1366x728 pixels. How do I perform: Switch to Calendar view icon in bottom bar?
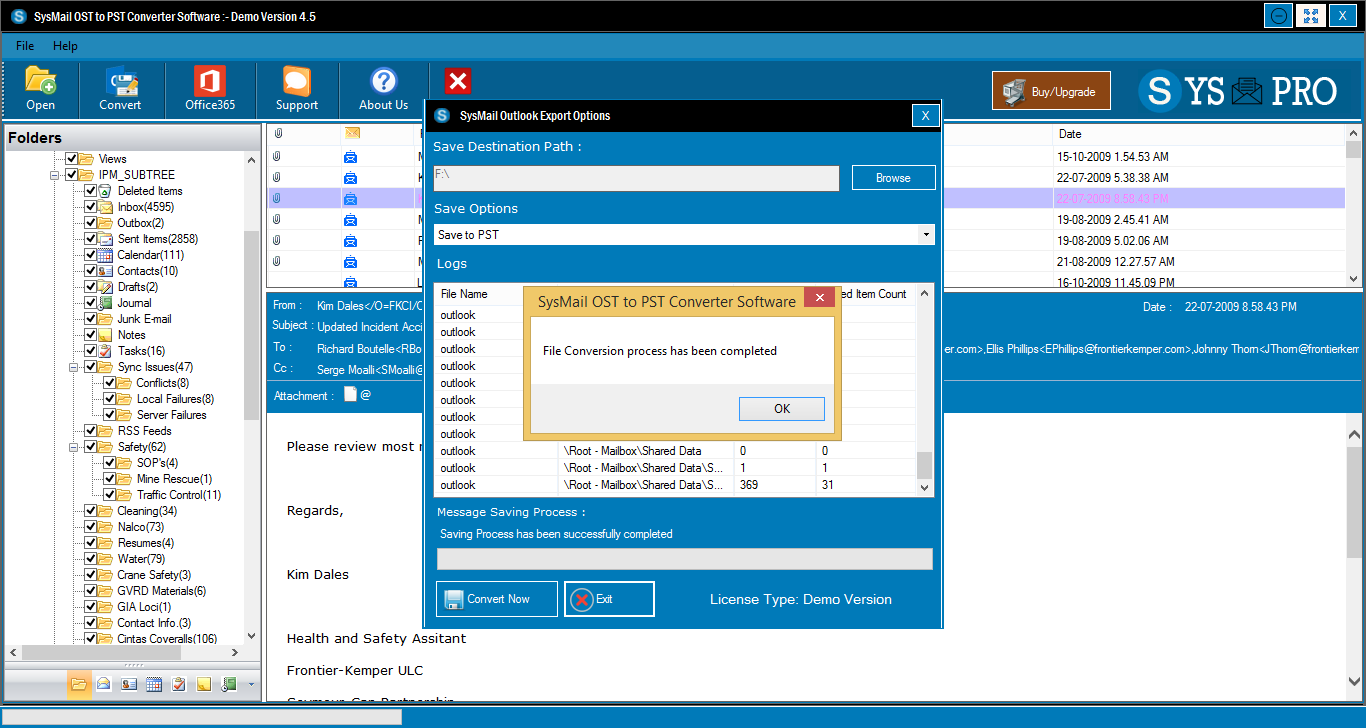click(x=154, y=684)
